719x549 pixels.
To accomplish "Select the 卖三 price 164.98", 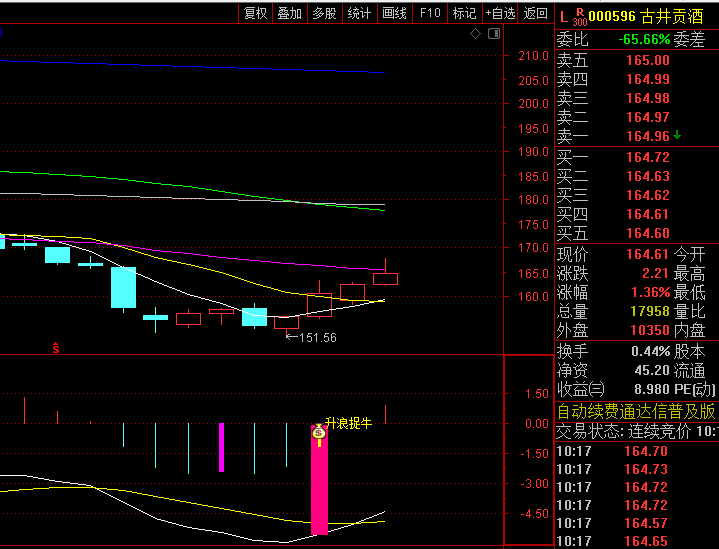I will coord(648,98).
